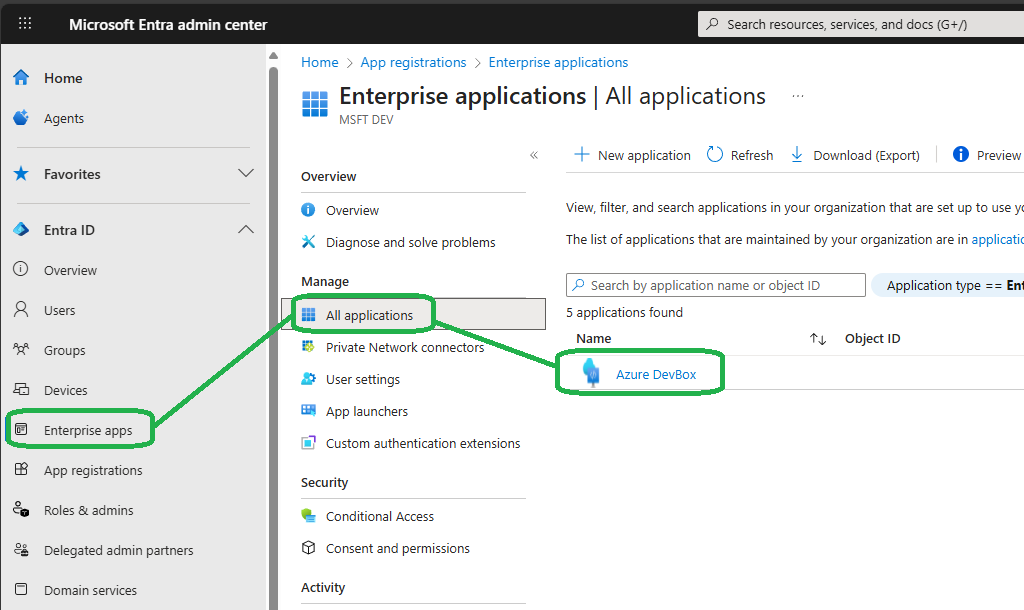Click the Entra ID diamond icon
The height and width of the screenshot is (610, 1024).
pos(21,229)
